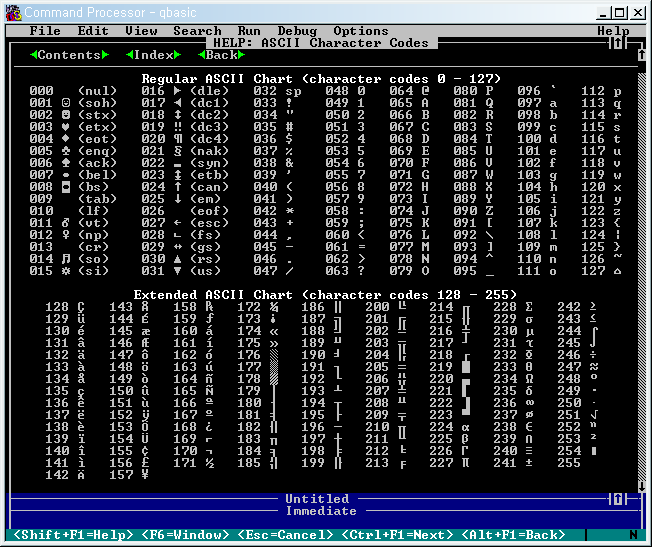Image resolution: width=652 pixels, height=547 pixels.
Task: Click the Shift+F1=Help status bar shortcut
Action: pyautogui.click(x=73, y=535)
